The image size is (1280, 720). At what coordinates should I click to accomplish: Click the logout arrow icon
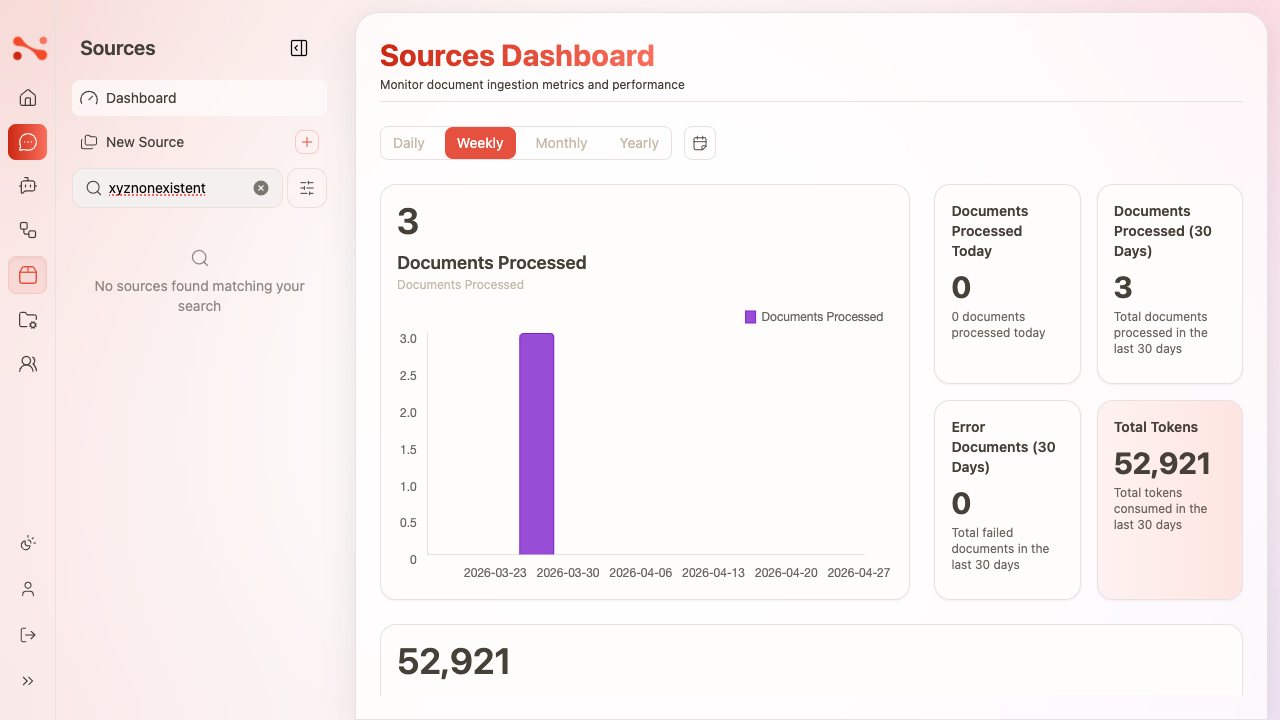[28, 635]
